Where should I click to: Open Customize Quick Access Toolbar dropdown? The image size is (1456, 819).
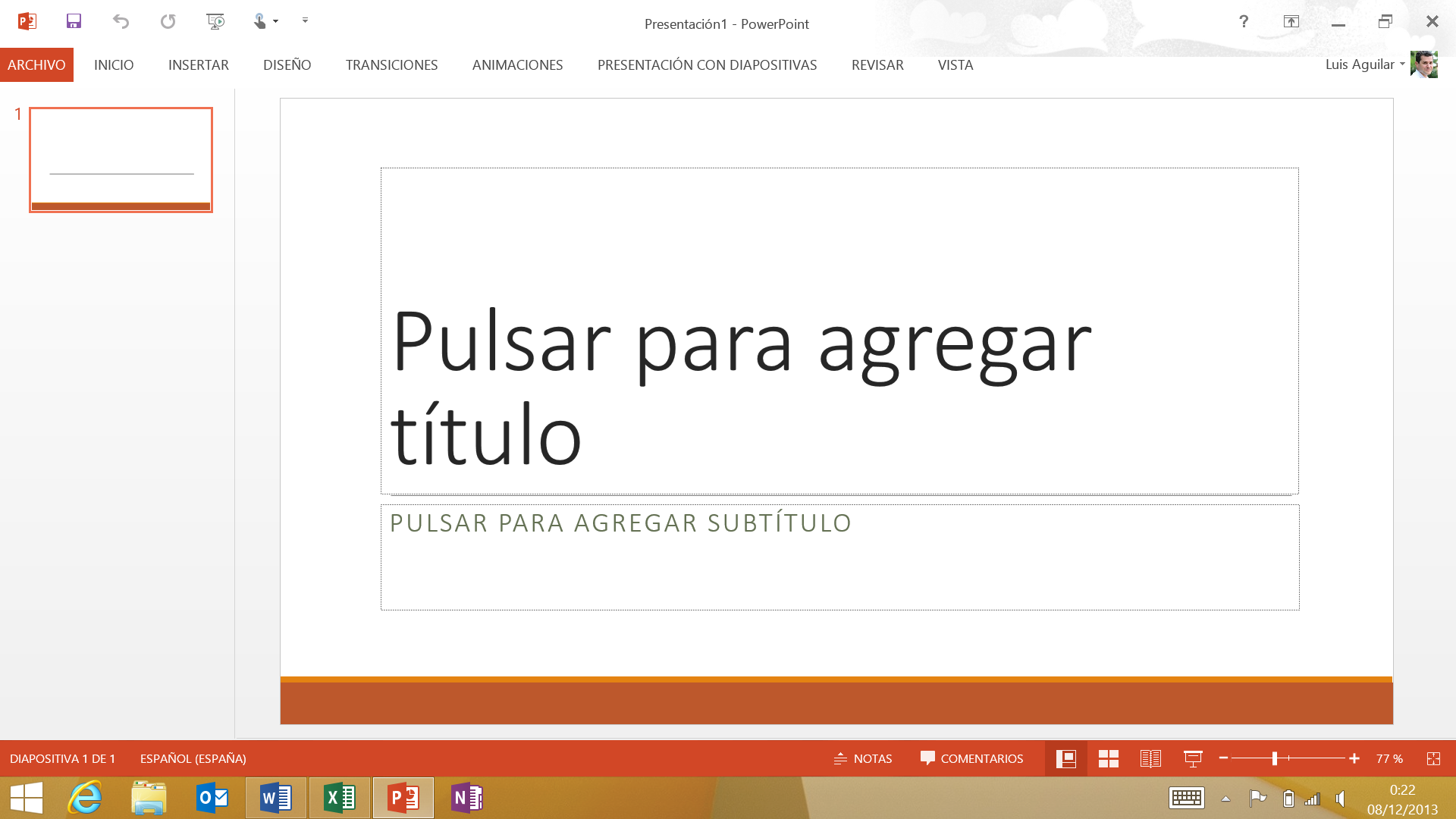pos(305,20)
